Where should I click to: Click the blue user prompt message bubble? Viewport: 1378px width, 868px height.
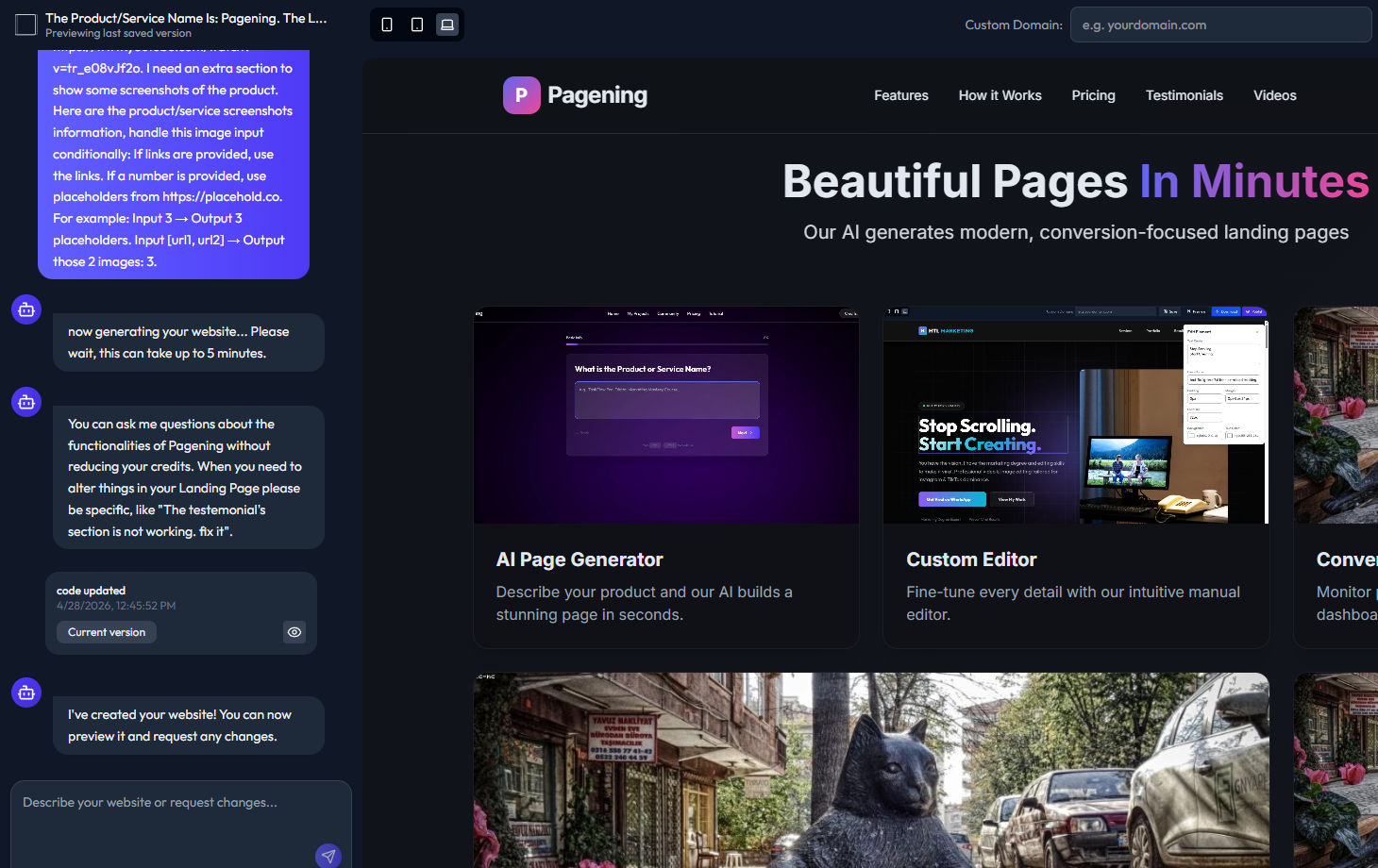pyautogui.click(x=174, y=164)
